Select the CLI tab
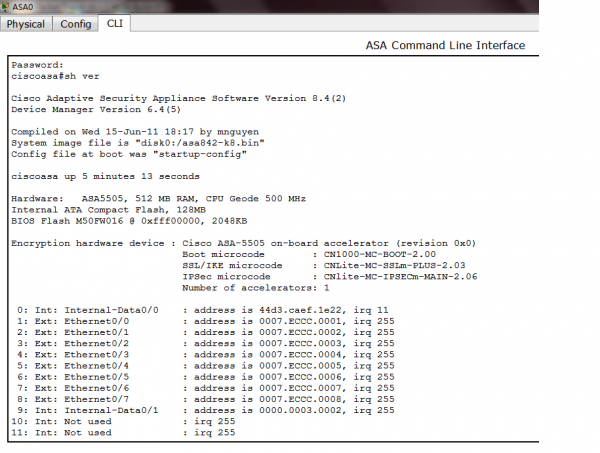 pyautogui.click(x=114, y=23)
